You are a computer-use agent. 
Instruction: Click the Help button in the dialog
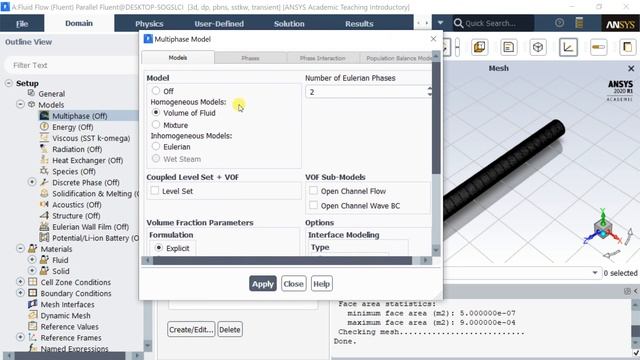322,284
